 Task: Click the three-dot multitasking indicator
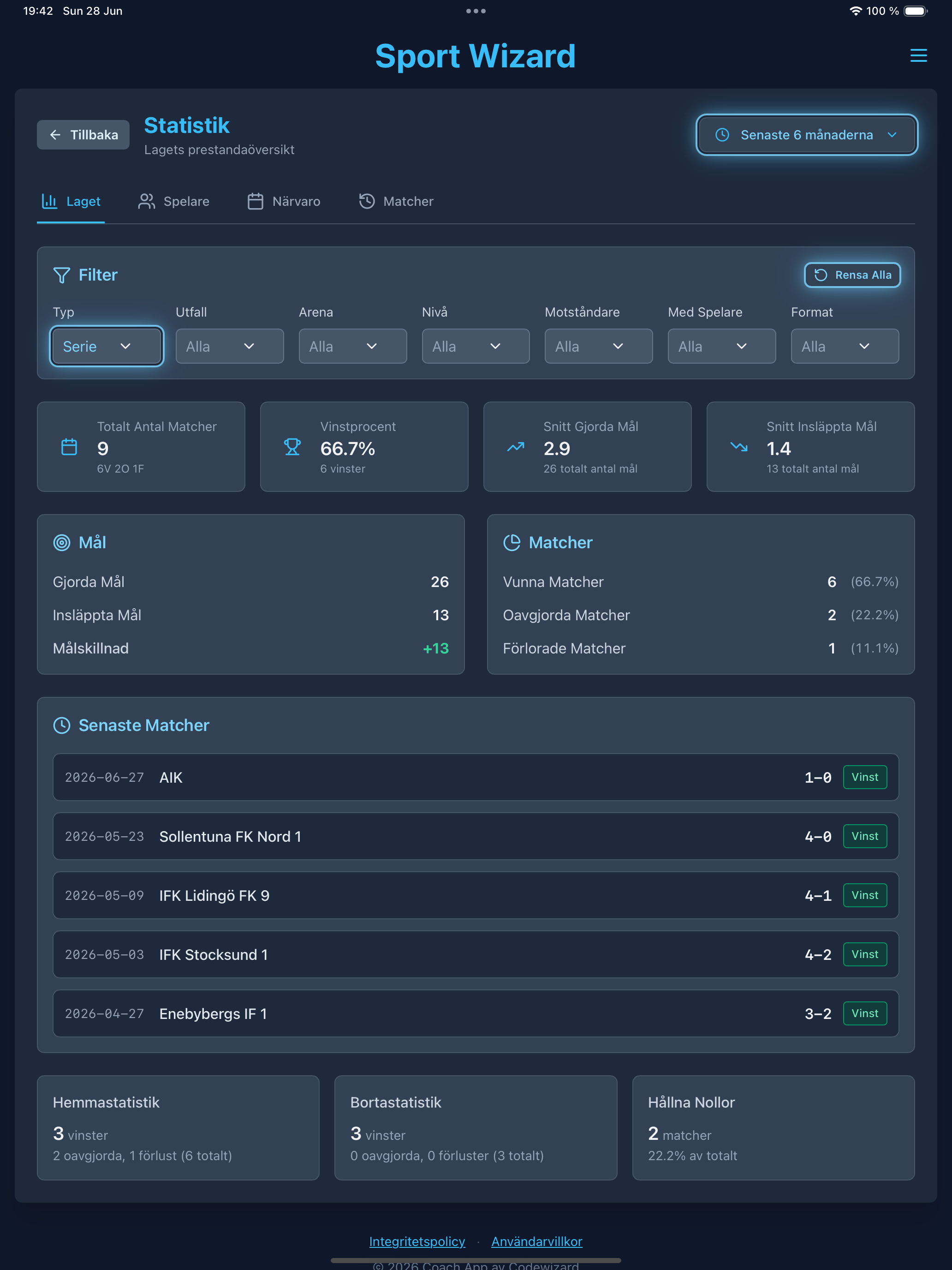point(476,11)
